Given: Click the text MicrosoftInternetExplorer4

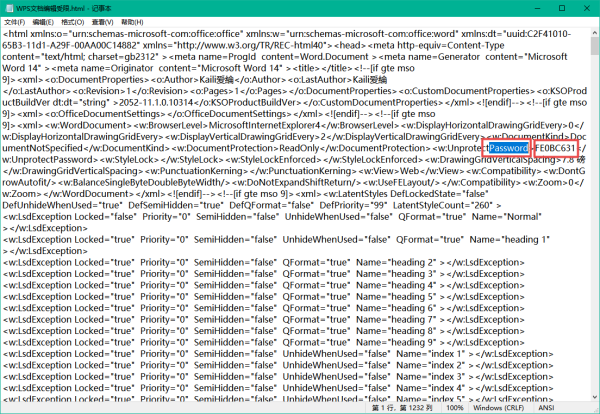Looking at the screenshot, I should pyautogui.click(x=264, y=126).
